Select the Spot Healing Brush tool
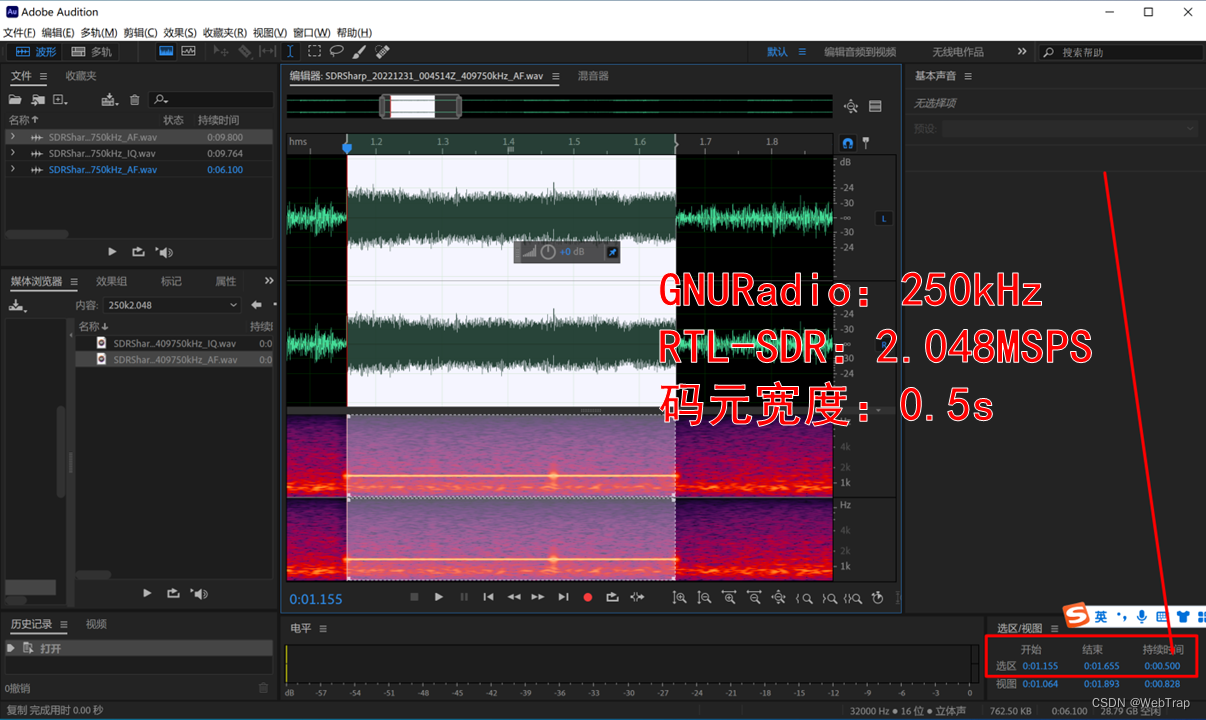The image size is (1206, 720). click(381, 51)
